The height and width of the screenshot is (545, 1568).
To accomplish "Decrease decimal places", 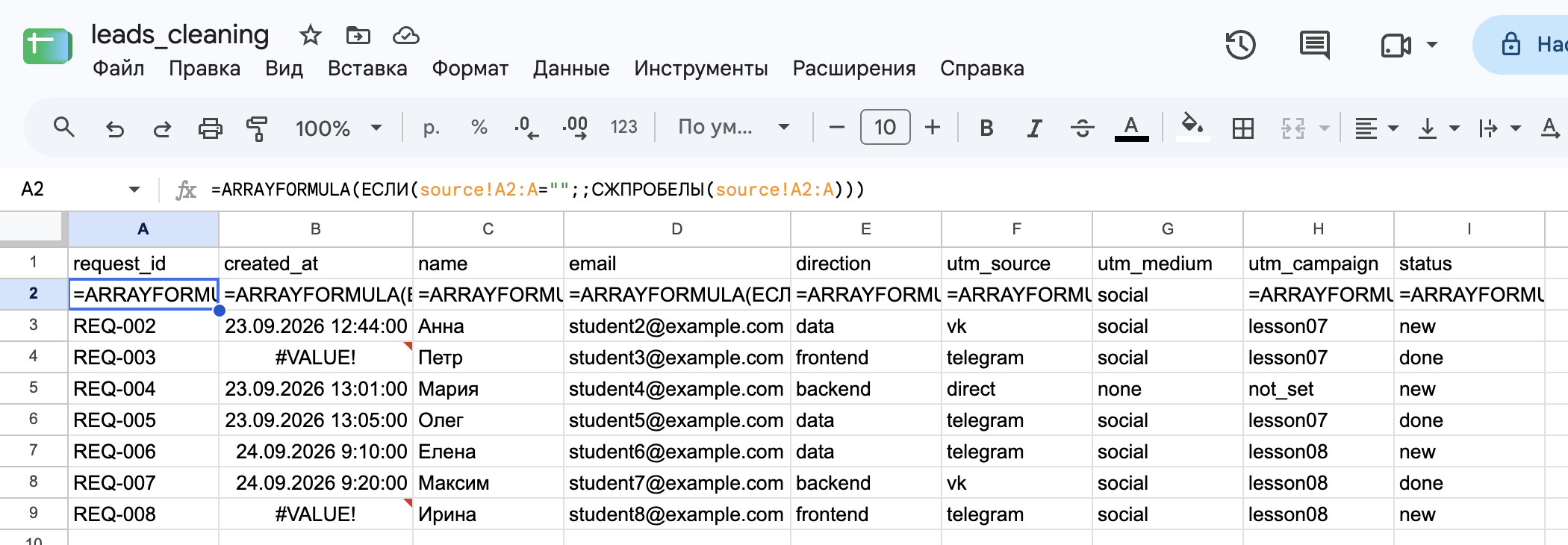I will 526,128.
